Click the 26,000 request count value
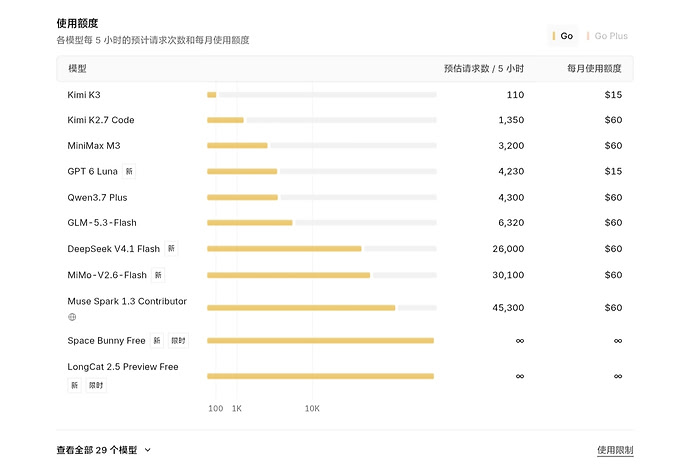The height and width of the screenshot is (476, 690). (x=508, y=249)
